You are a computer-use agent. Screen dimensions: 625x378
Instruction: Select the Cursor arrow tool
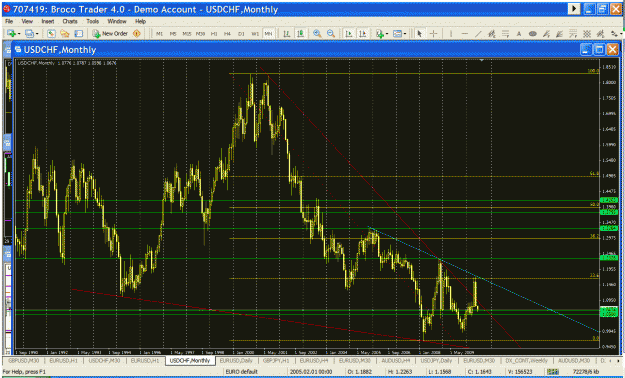coord(419,34)
